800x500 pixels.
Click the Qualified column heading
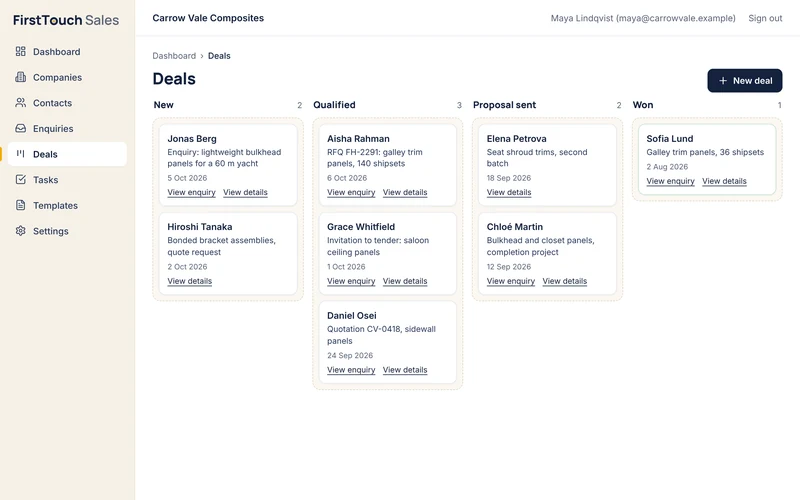tap(334, 105)
